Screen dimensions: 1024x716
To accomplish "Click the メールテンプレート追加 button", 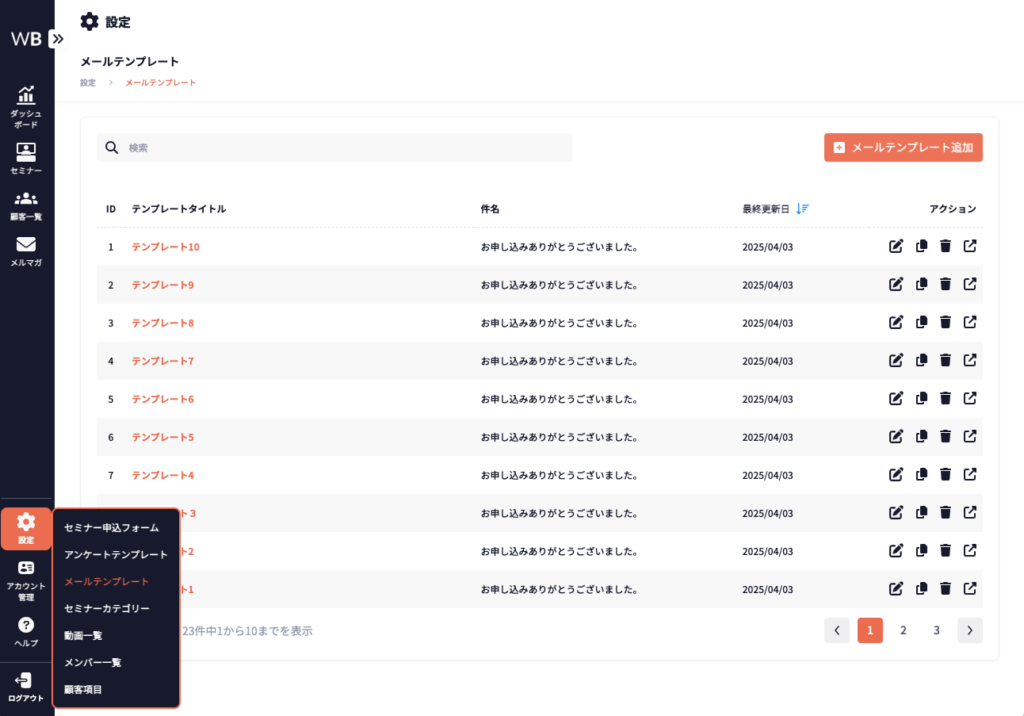I will click(x=903, y=147).
